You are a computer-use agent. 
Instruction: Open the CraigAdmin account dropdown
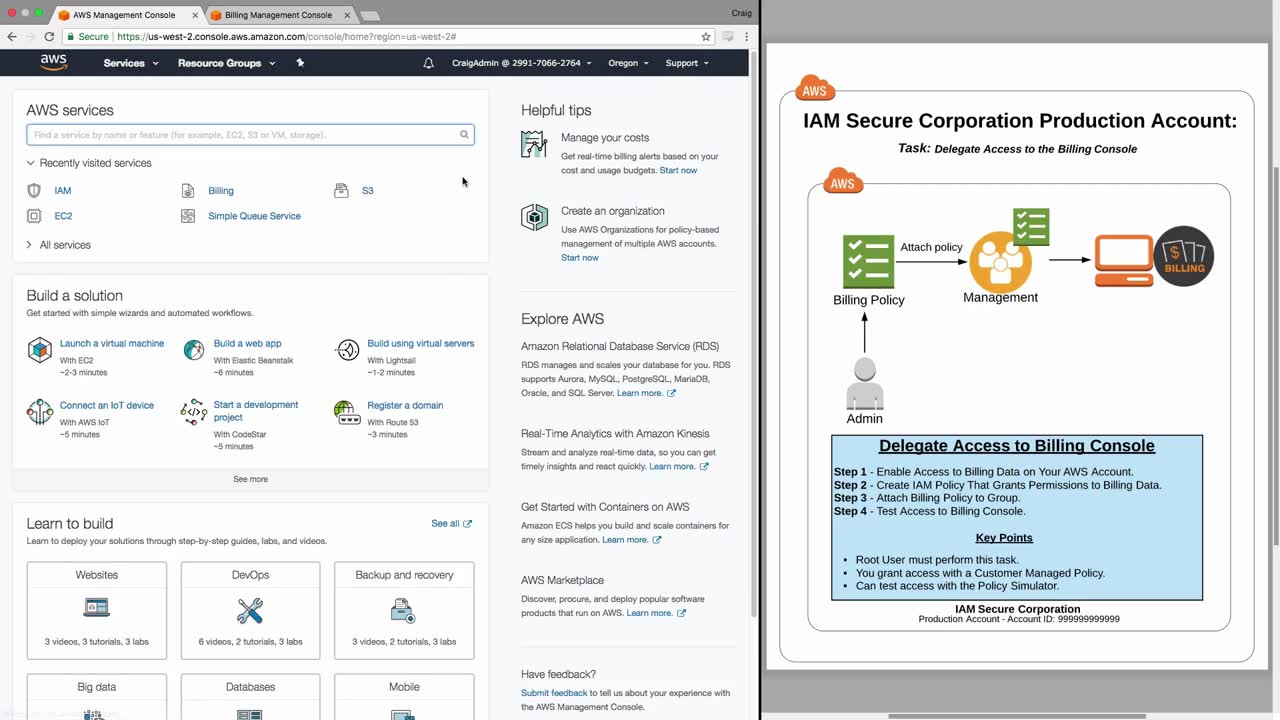(x=521, y=63)
